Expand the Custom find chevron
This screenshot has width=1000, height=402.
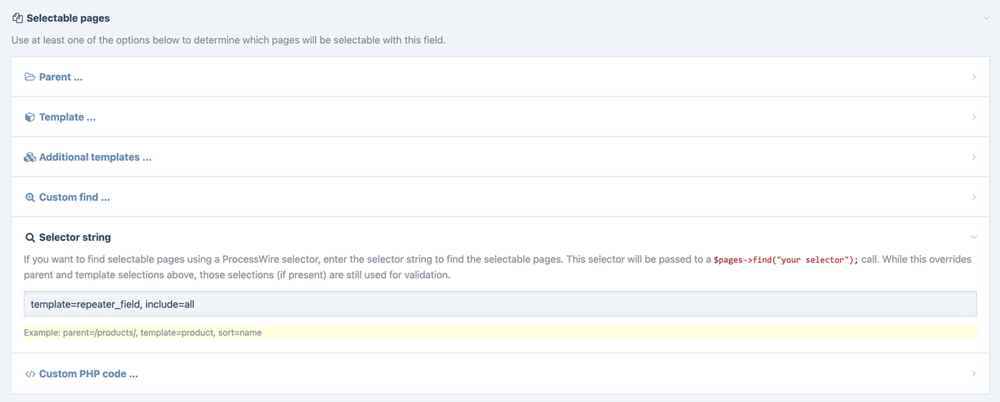click(x=974, y=197)
